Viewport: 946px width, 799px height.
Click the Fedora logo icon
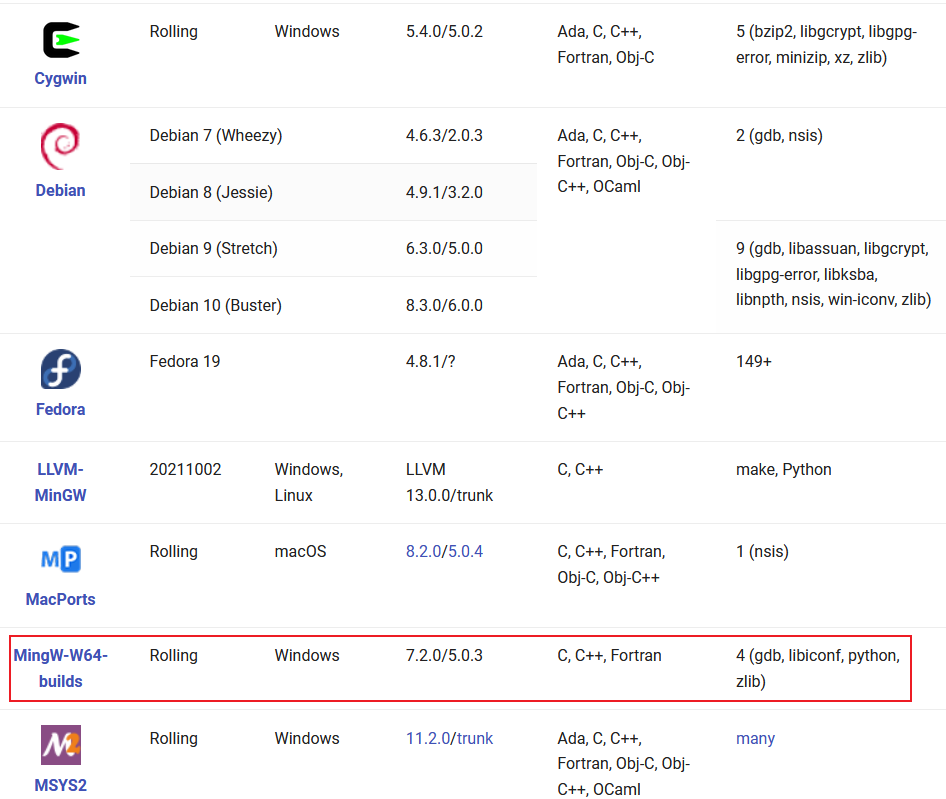point(60,369)
